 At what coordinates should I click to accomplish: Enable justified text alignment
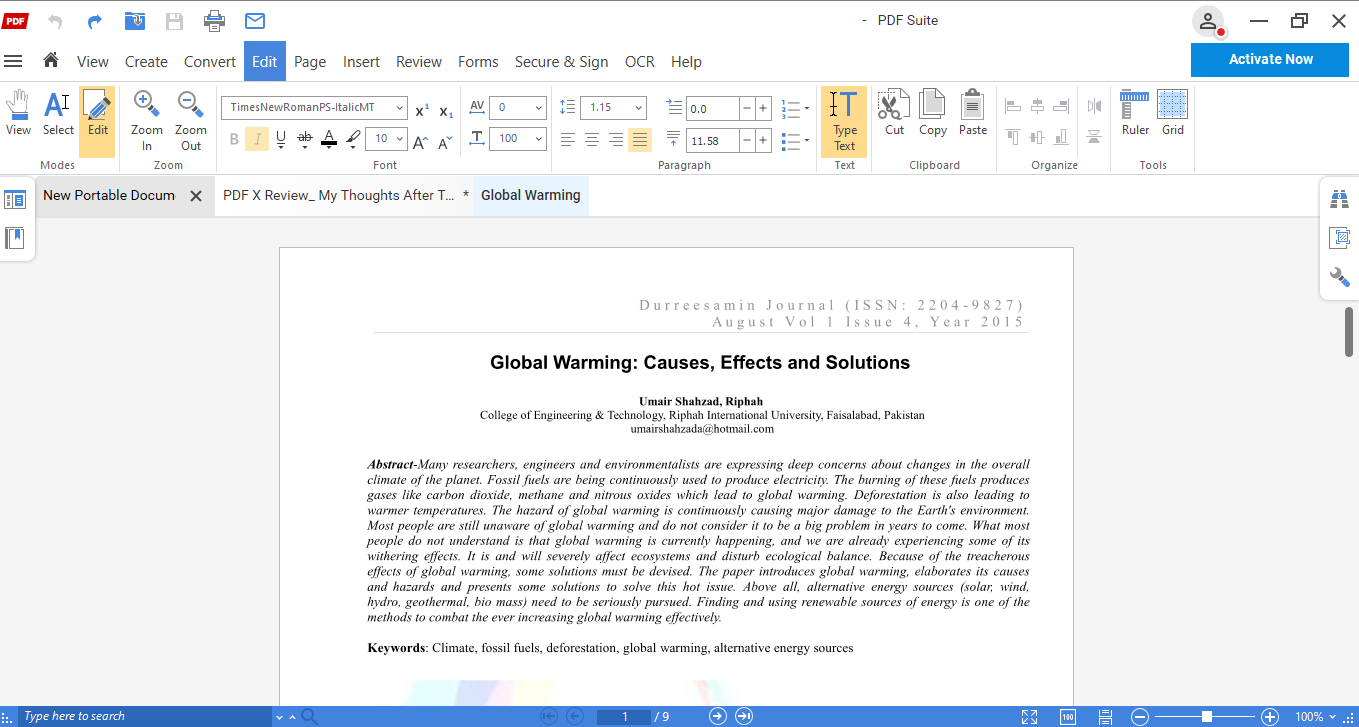pyautogui.click(x=640, y=139)
